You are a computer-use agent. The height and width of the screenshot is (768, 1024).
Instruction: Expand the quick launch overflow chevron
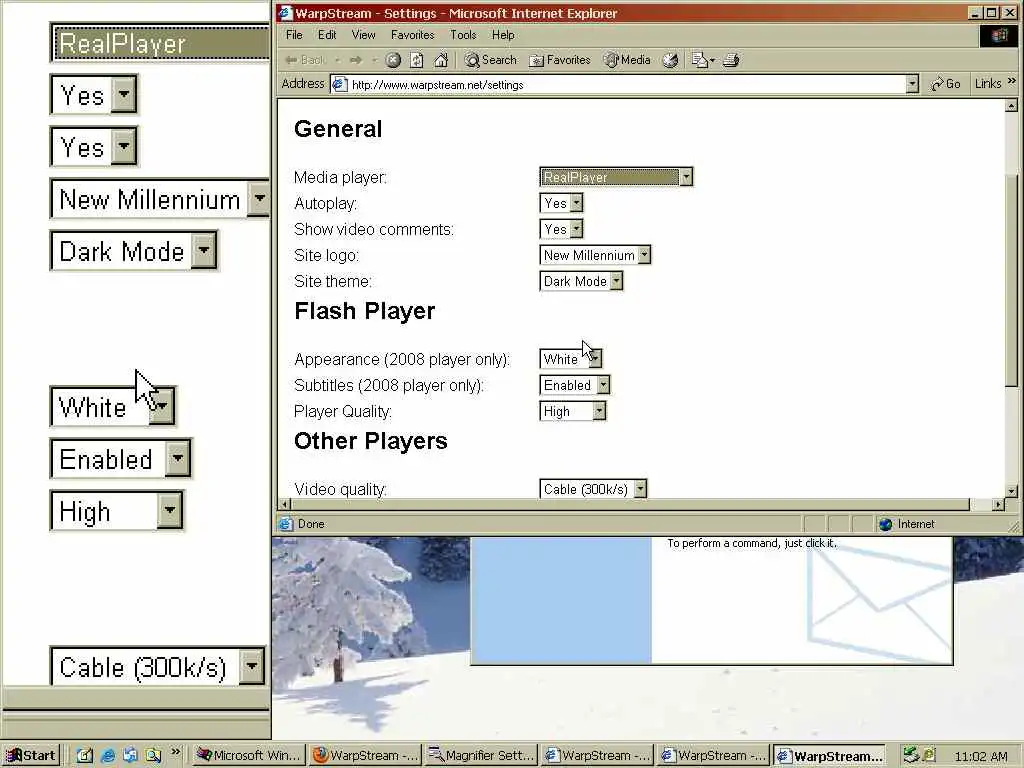coord(175,752)
